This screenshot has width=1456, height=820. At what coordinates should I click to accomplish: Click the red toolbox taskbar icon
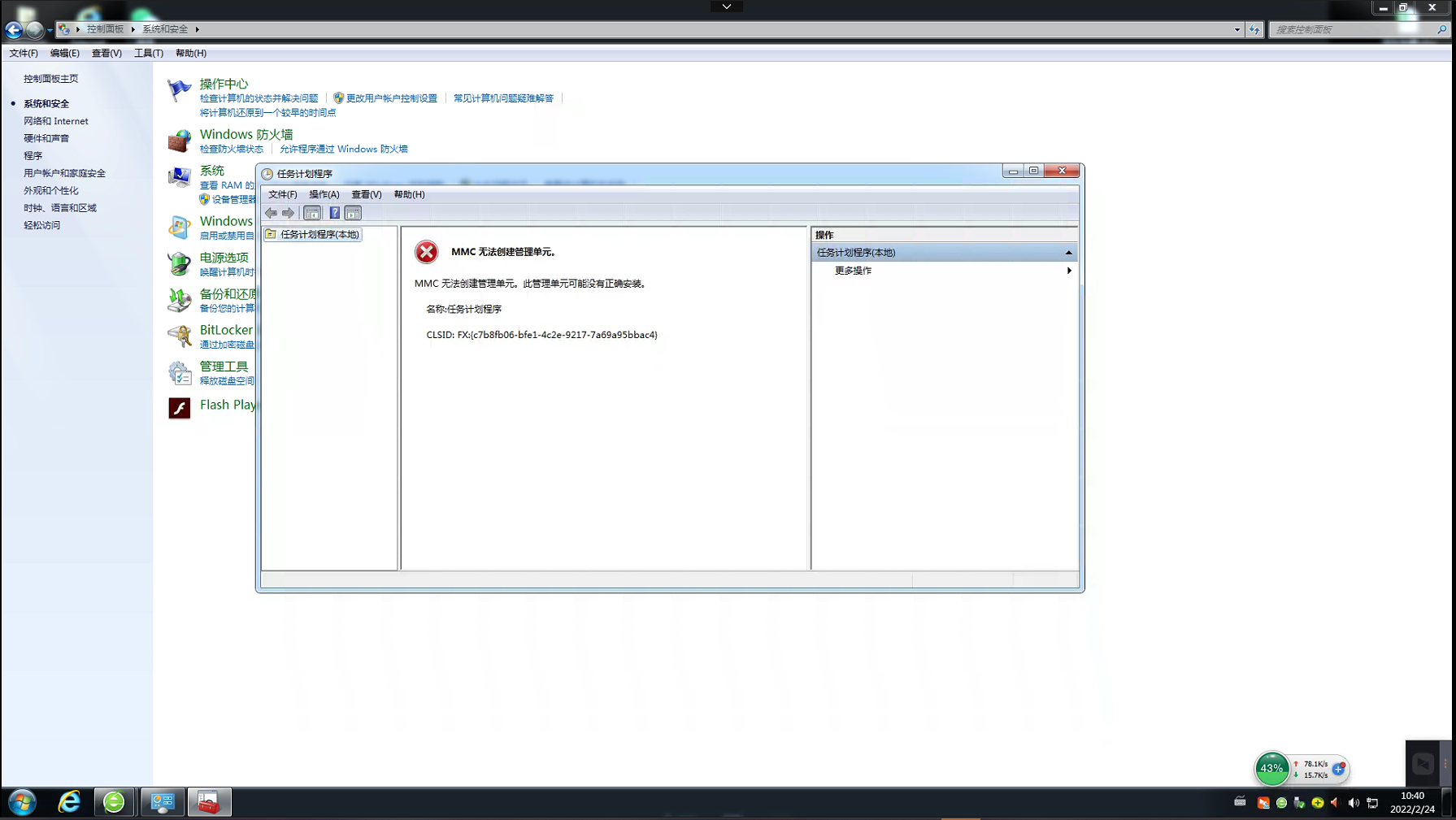tap(209, 802)
